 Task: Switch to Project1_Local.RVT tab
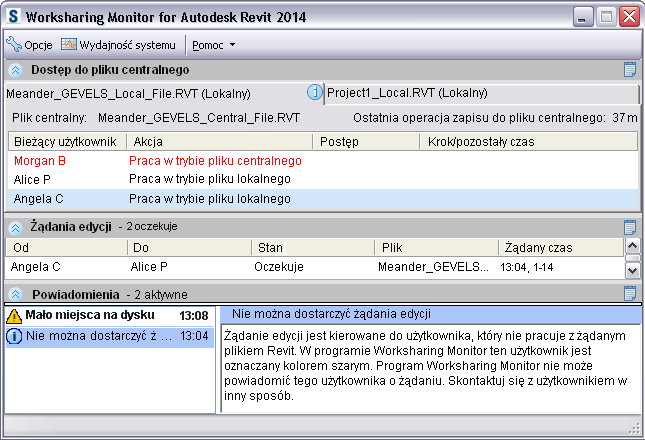point(481,94)
